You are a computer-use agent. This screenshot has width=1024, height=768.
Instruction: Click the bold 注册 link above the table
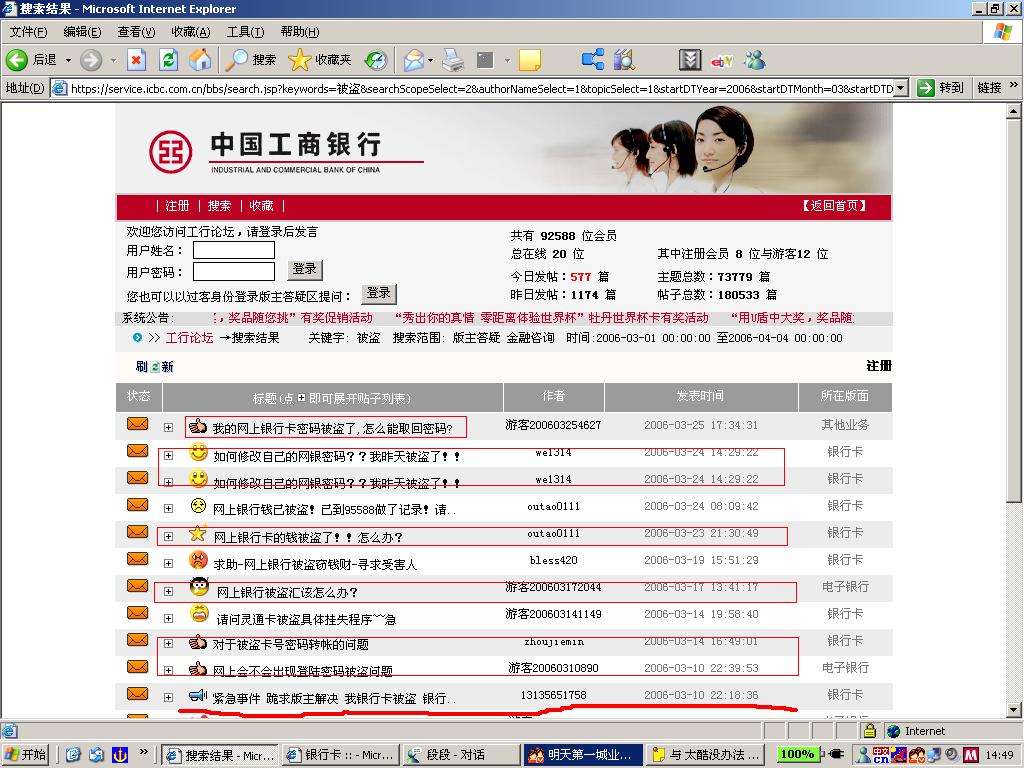point(879,366)
